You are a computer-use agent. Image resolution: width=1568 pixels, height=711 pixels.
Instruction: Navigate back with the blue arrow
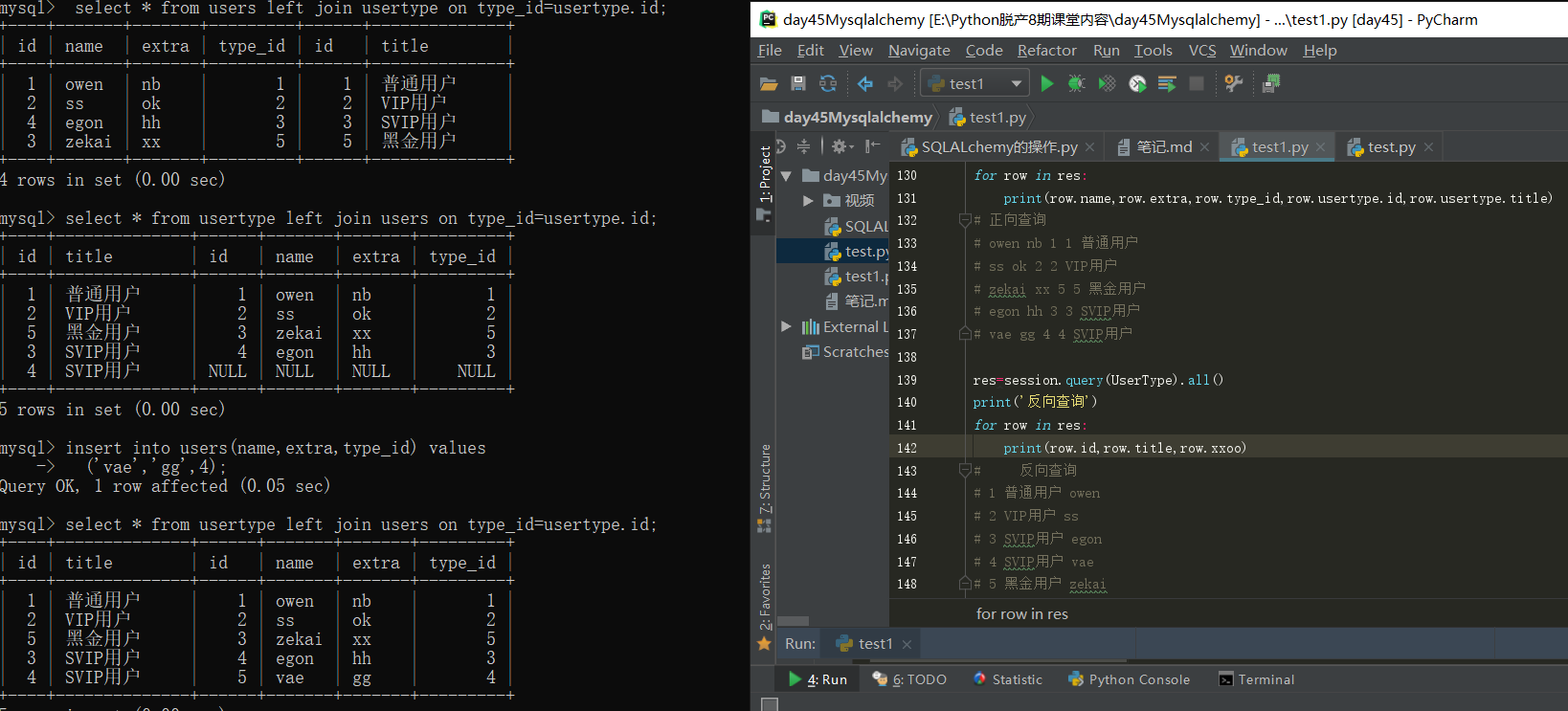[x=865, y=84]
